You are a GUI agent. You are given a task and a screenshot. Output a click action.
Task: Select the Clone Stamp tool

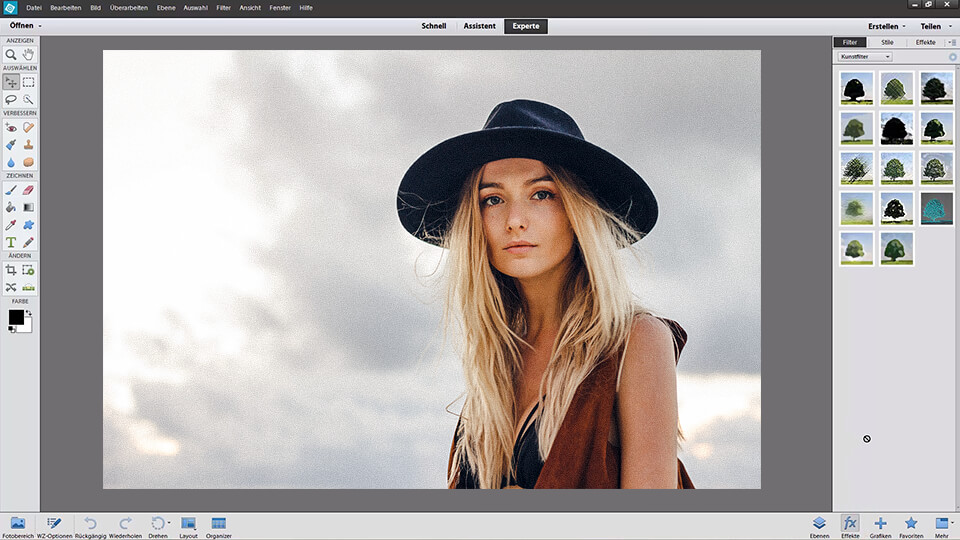tap(28, 144)
